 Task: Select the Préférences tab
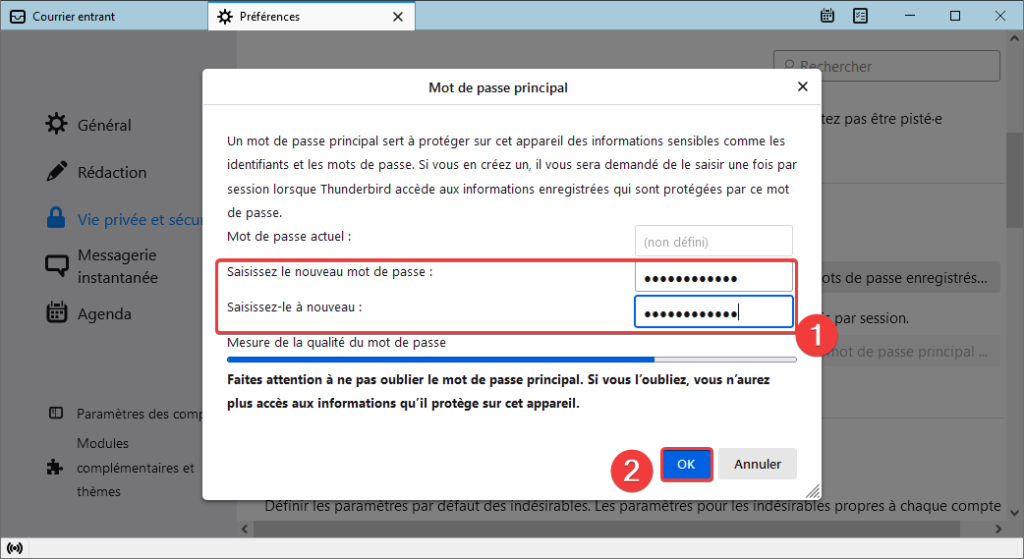(311, 16)
